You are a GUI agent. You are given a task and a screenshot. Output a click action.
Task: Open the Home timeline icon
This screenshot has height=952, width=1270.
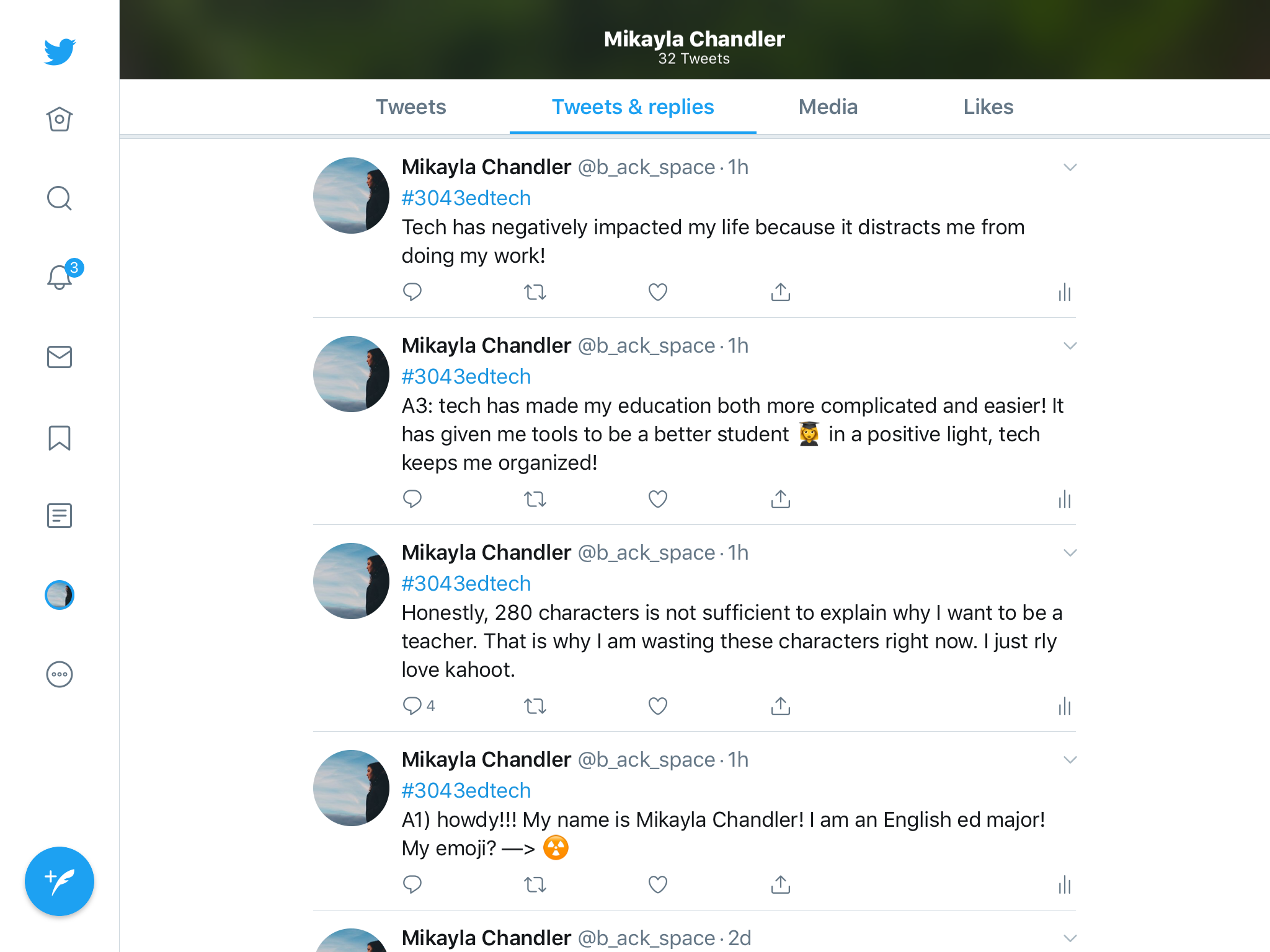click(60, 119)
